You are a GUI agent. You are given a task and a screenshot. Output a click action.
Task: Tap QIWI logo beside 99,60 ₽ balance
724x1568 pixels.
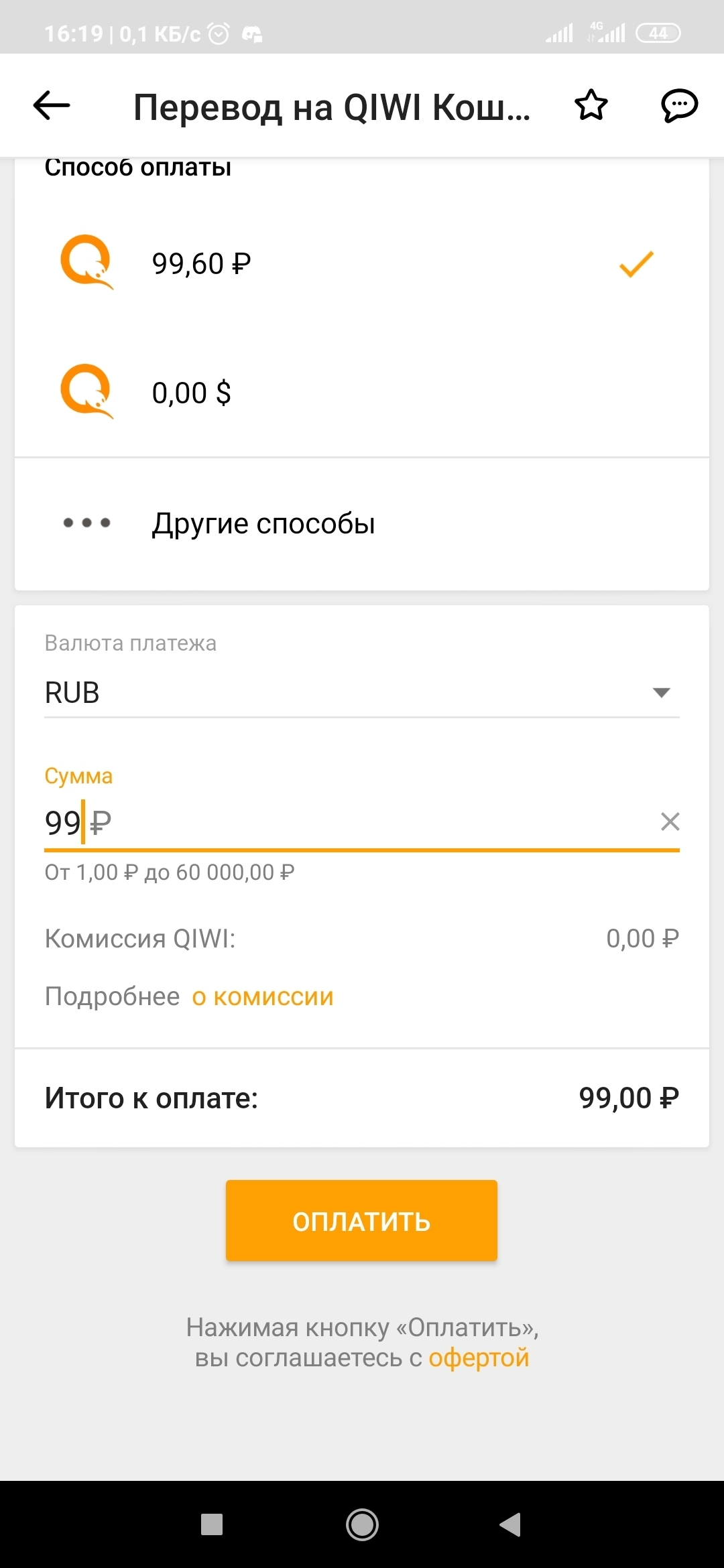pos(86,261)
